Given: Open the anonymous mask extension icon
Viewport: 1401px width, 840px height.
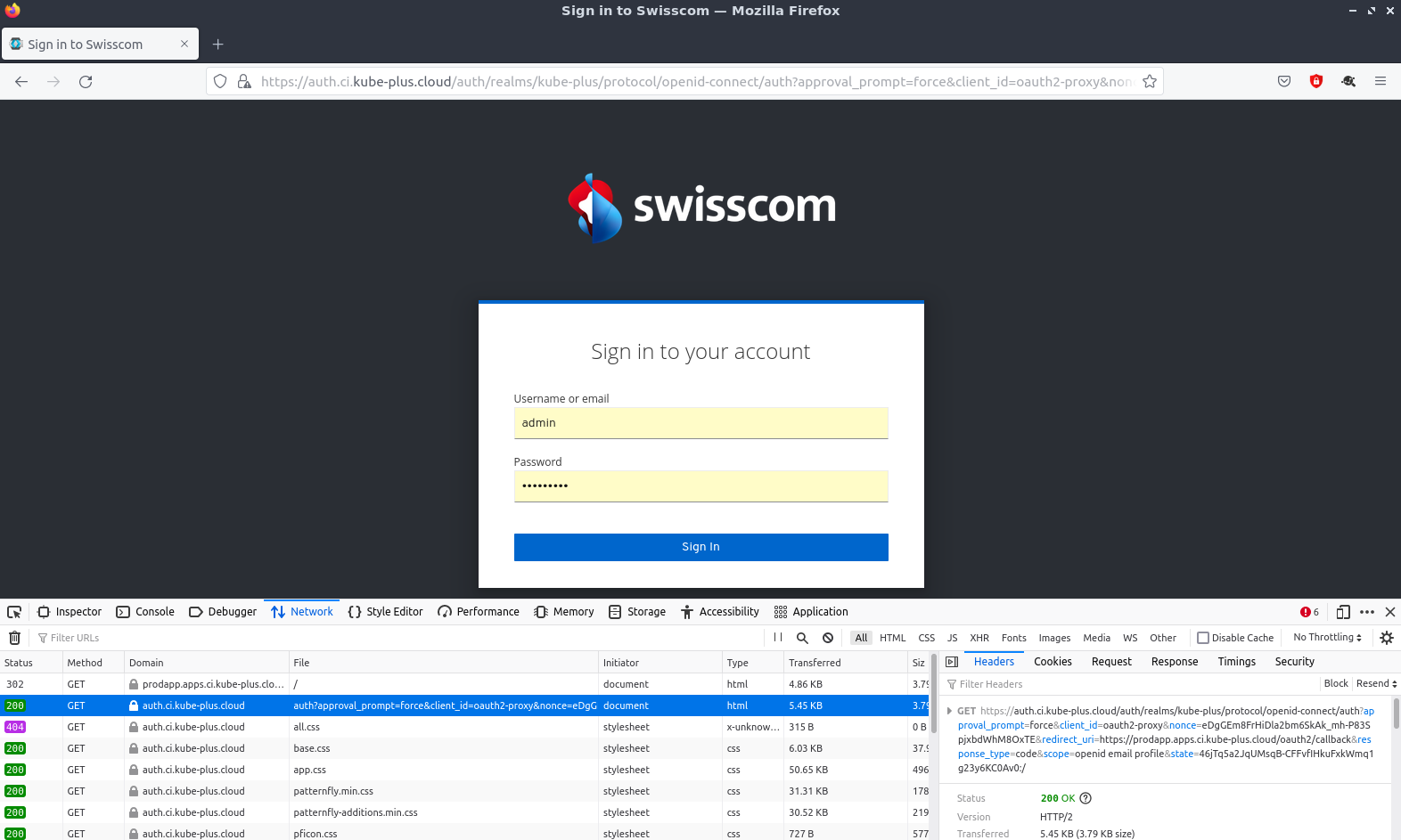Looking at the screenshot, I should coord(1348,82).
